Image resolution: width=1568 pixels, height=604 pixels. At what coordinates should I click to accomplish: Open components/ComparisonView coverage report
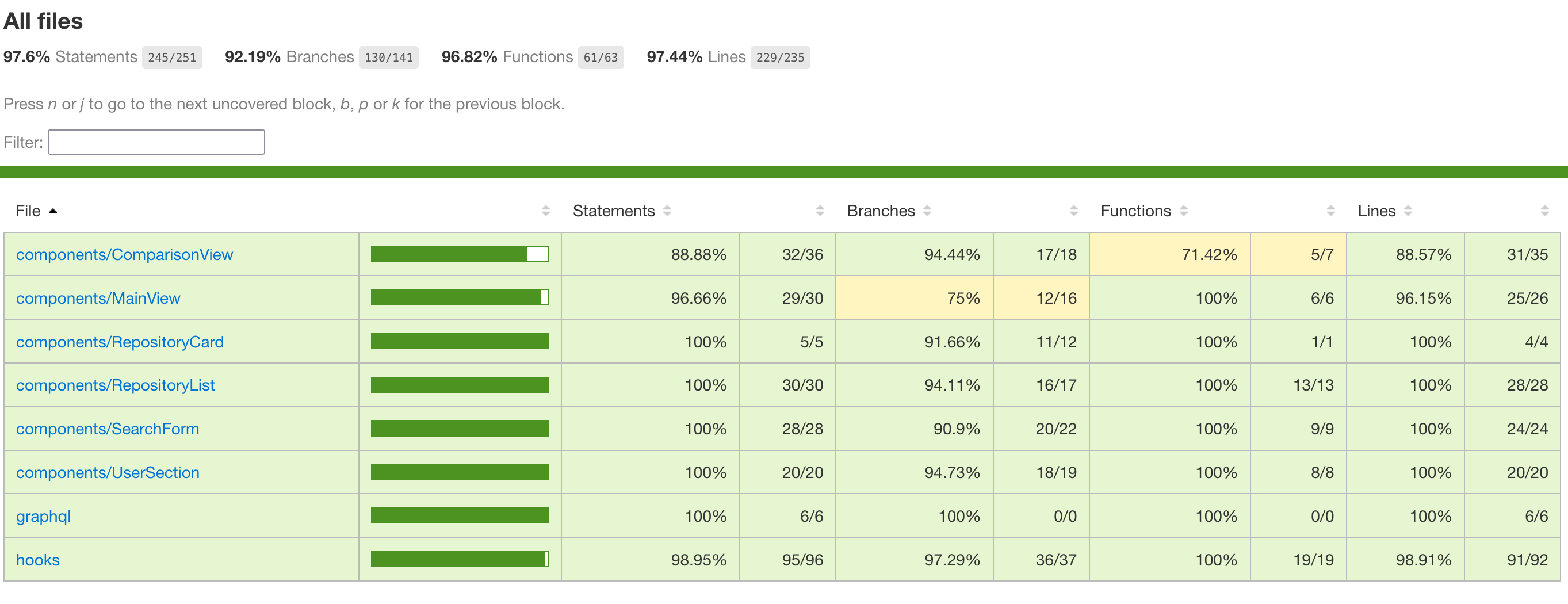[x=124, y=254]
